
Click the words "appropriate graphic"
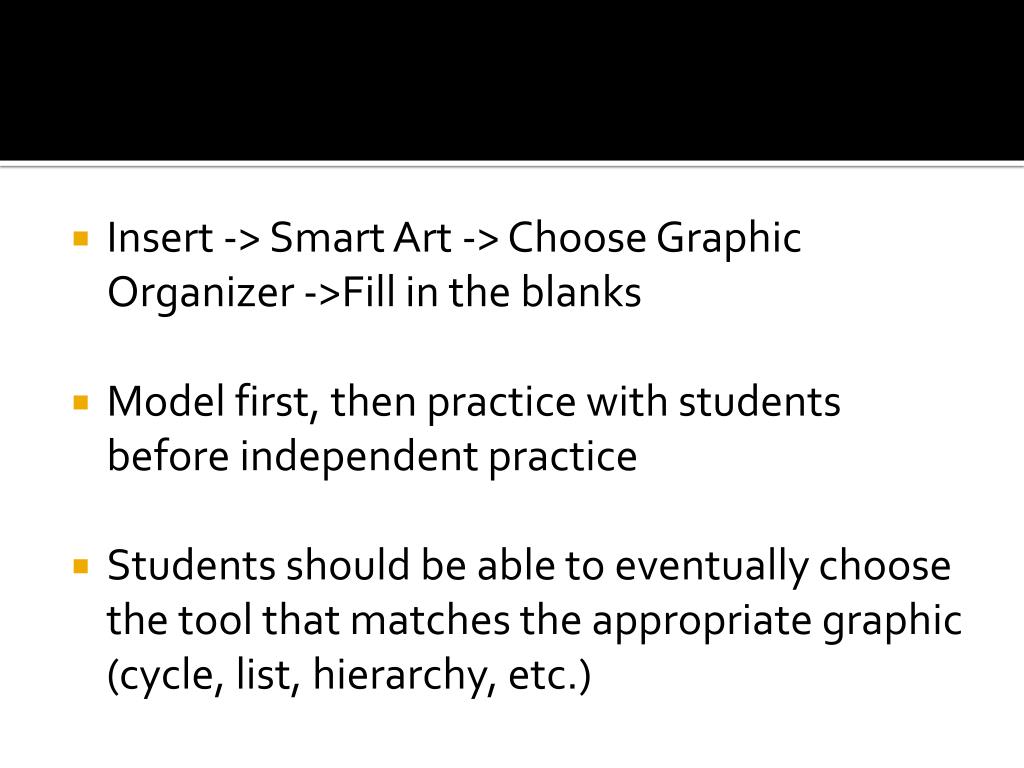pyautogui.click(x=776, y=621)
